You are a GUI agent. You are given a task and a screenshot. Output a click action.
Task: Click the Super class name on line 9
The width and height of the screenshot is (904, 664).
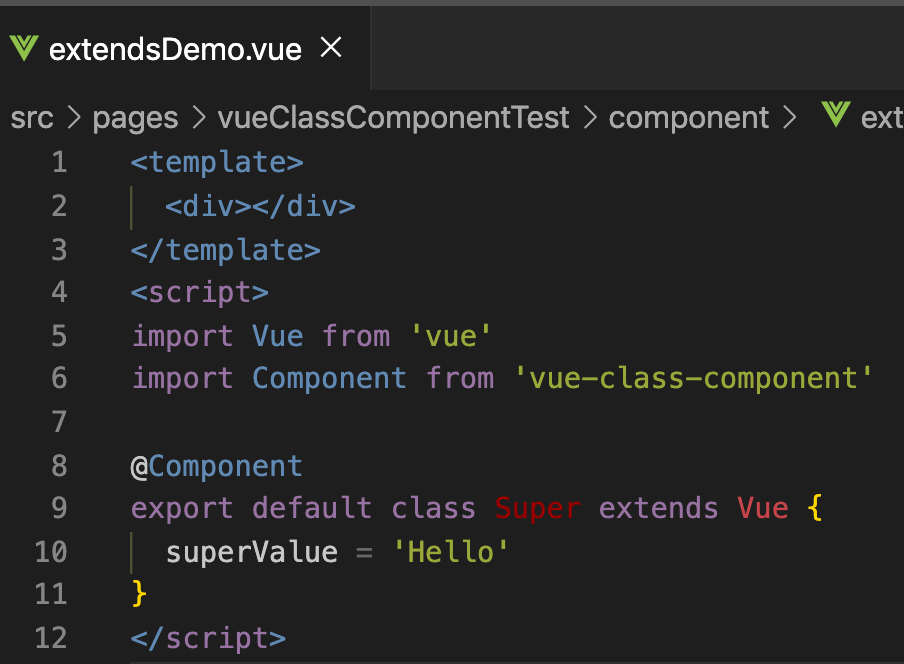(x=538, y=509)
